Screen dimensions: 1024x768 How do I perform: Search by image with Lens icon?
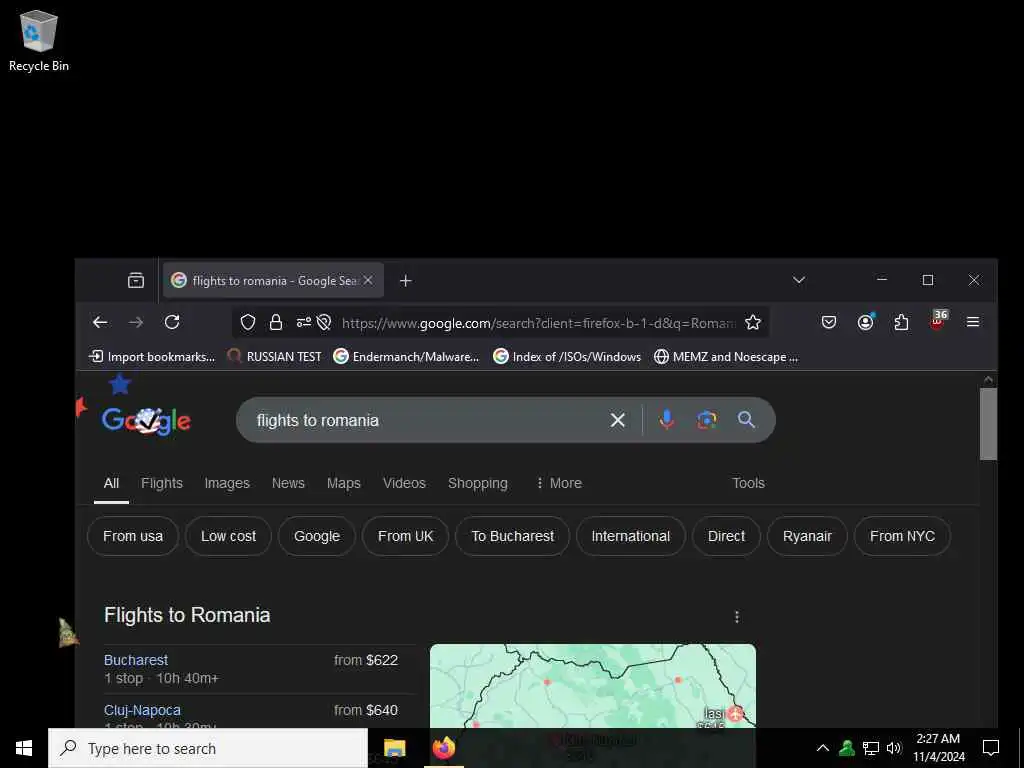[x=707, y=419]
